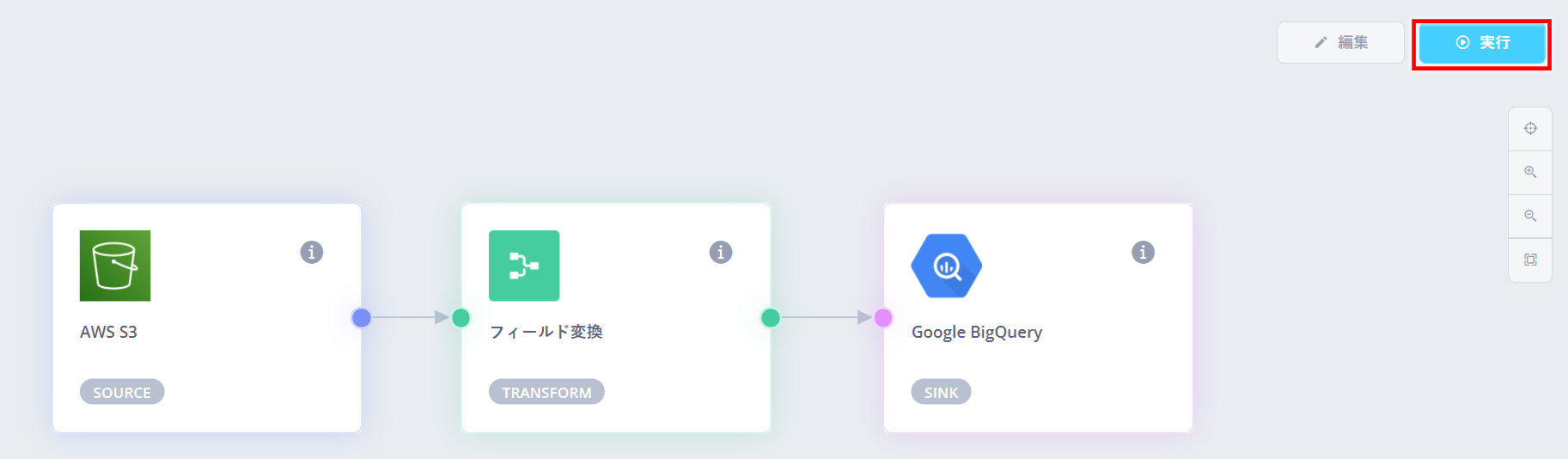Zoom out on the pipeline canvas
The height and width of the screenshot is (459, 1568).
pyautogui.click(x=1530, y=216)
